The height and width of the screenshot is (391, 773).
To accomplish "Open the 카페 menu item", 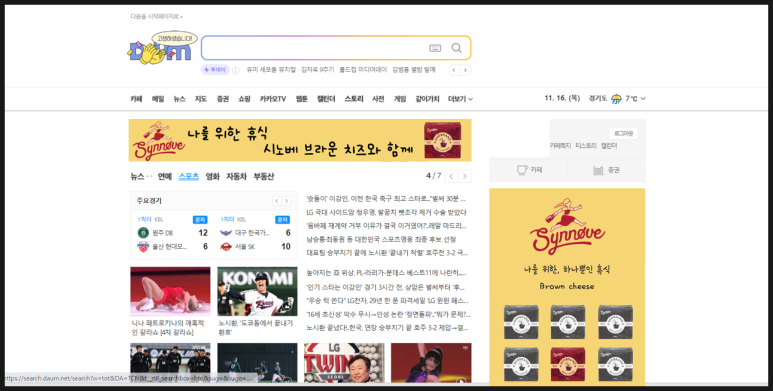I will point(136,99).
